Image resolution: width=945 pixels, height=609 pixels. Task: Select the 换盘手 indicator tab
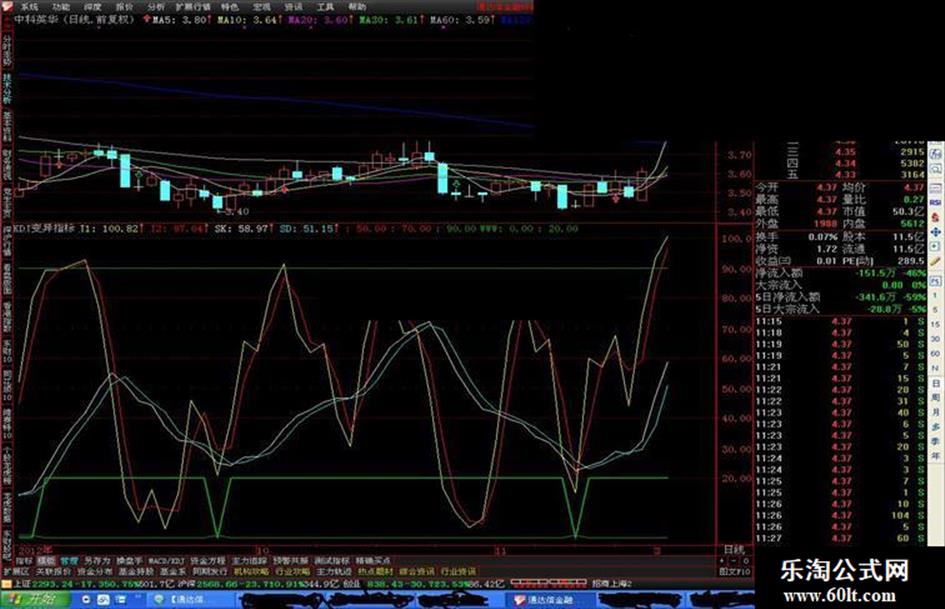(129, 561)
